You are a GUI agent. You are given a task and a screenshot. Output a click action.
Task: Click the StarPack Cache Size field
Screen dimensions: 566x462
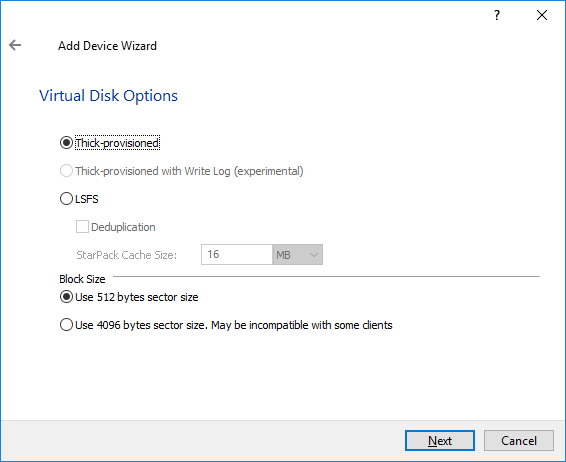(236, 254)
